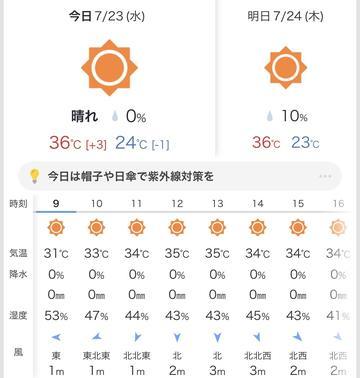360x378 pixels.
Task: Tap tomorrow's raindrop icon at 10%
Action: (x=269, y=116)
